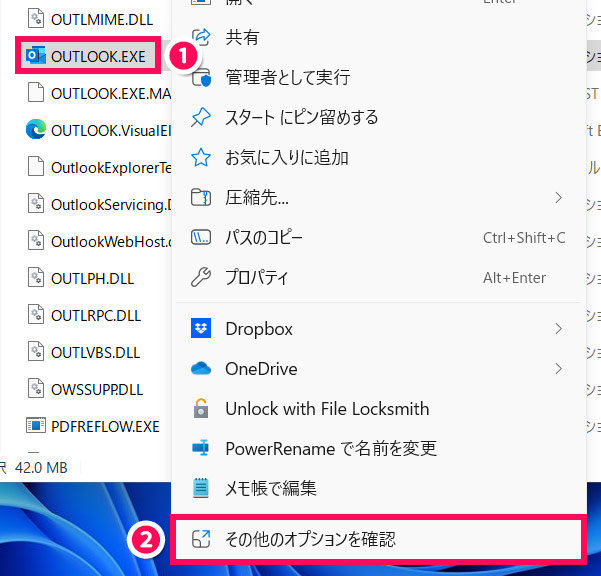Click the blank file icon of OUTLOOK.EXE.MA
The image size is (601, 576).
click(x=36, y=93)
